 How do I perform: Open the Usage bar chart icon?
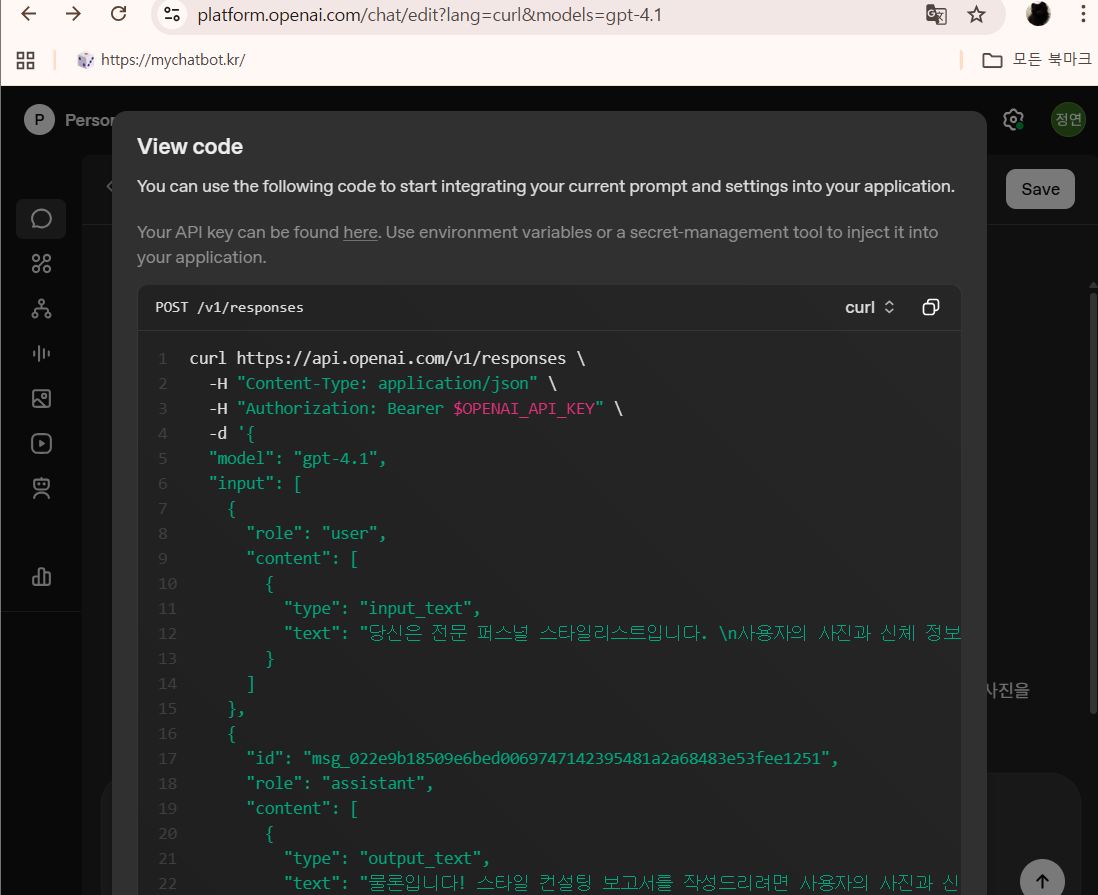click(x=41, y=576)
